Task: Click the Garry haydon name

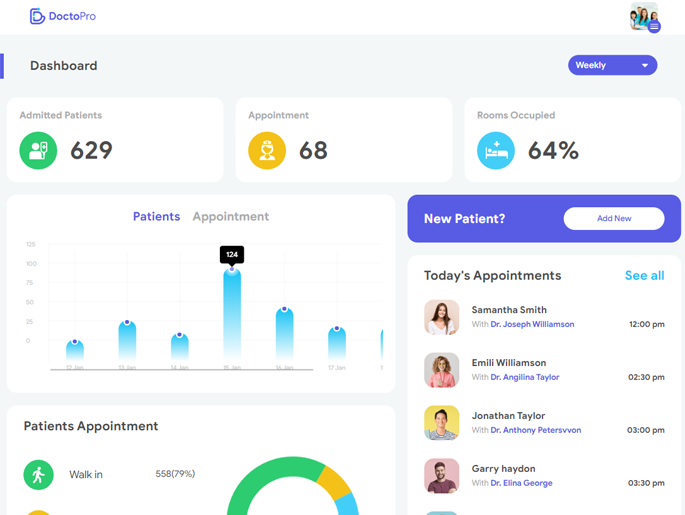Action: click(x=503, y=469)
